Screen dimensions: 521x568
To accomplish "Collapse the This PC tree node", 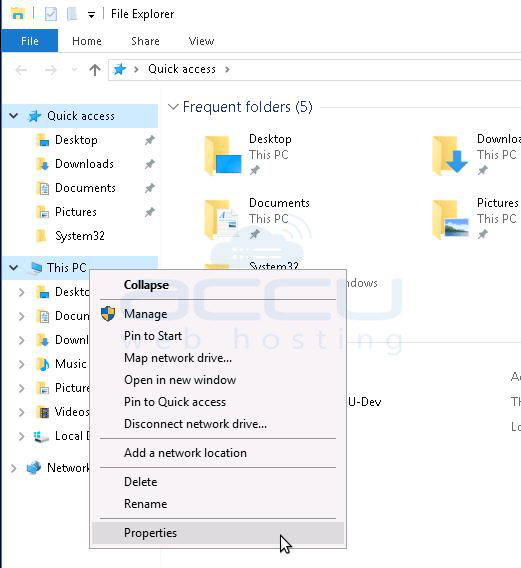I will point(13,268).
